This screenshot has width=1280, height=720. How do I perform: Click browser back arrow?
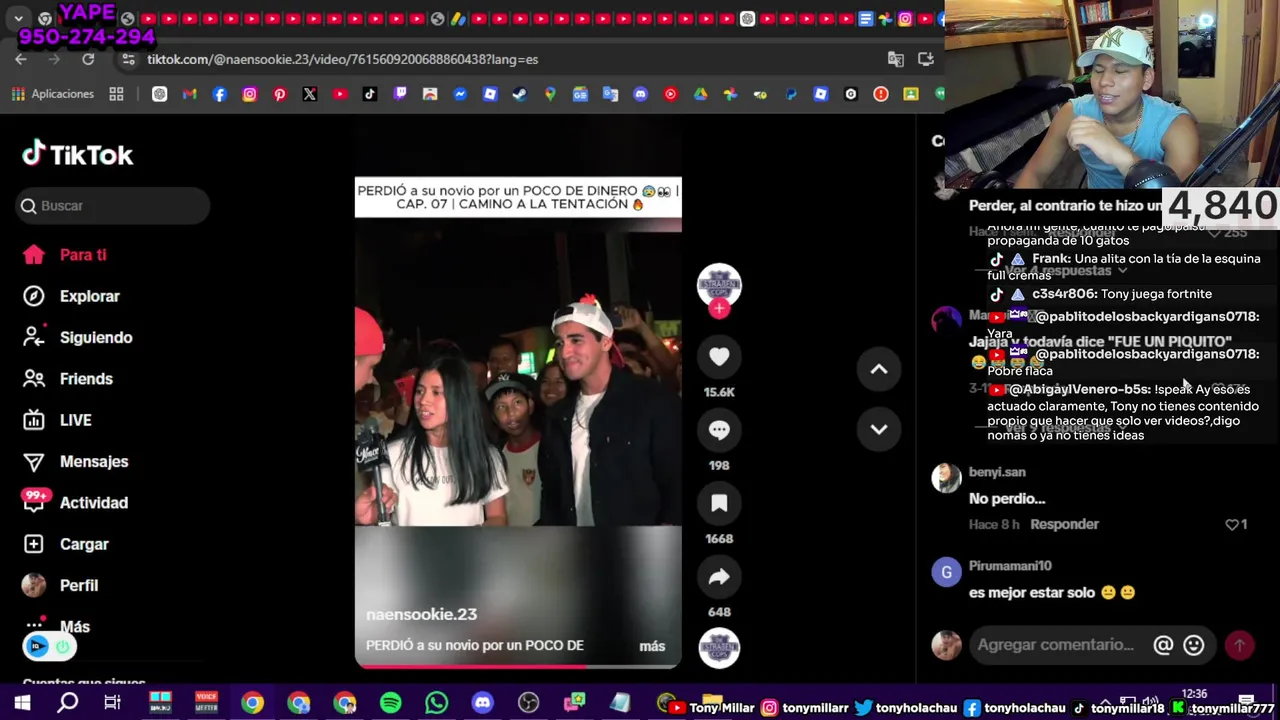[x=21, y=59]
